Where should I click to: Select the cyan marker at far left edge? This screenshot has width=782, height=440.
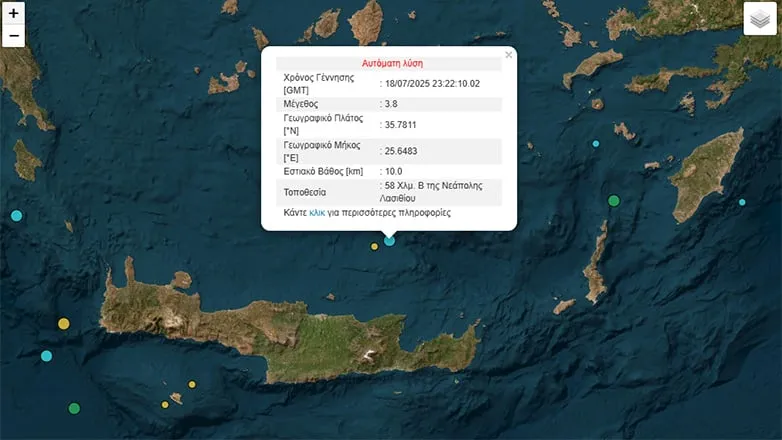[x=16, y=216]
